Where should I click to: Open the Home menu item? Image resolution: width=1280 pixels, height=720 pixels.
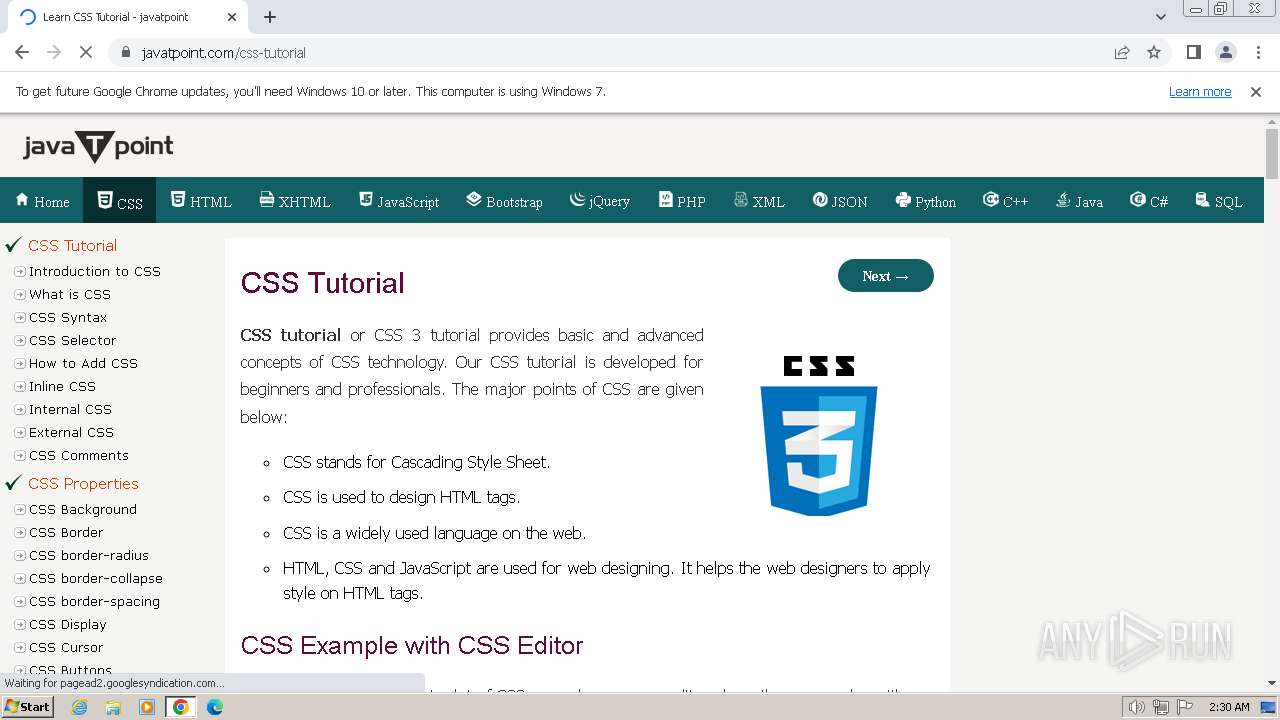click(x=42, y=201)
